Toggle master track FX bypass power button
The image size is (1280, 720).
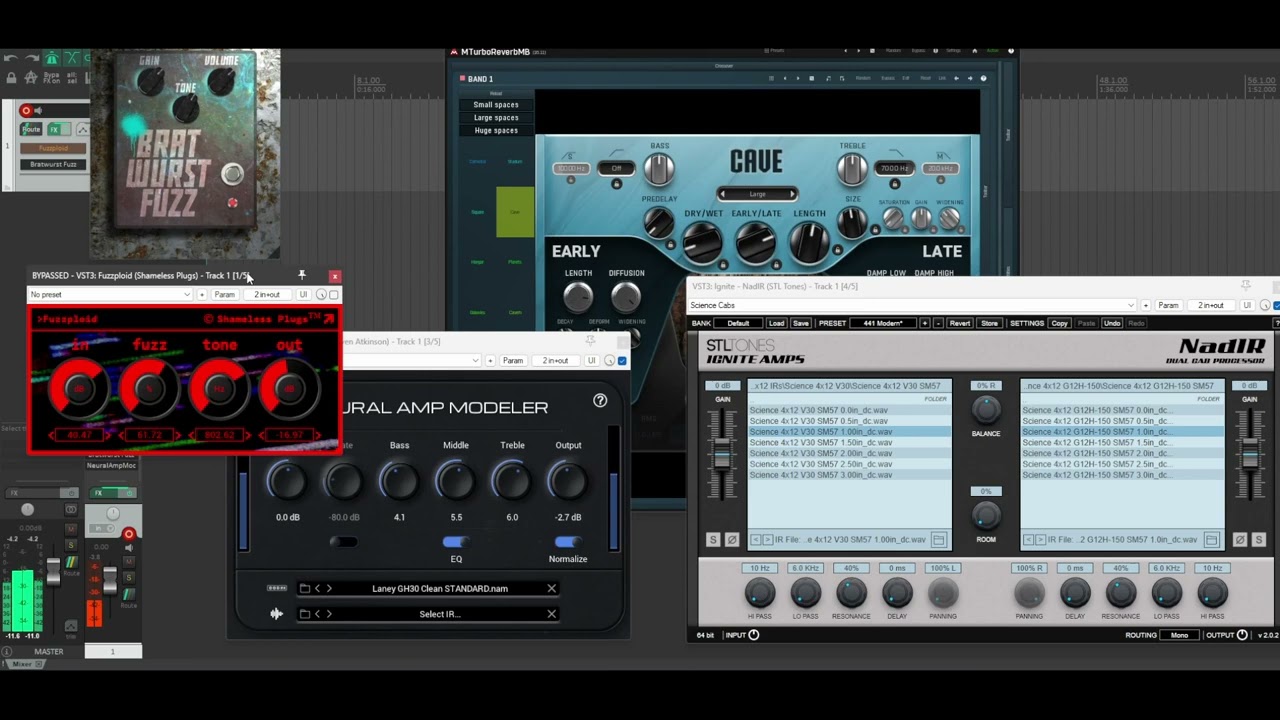[x=69, y=493]
